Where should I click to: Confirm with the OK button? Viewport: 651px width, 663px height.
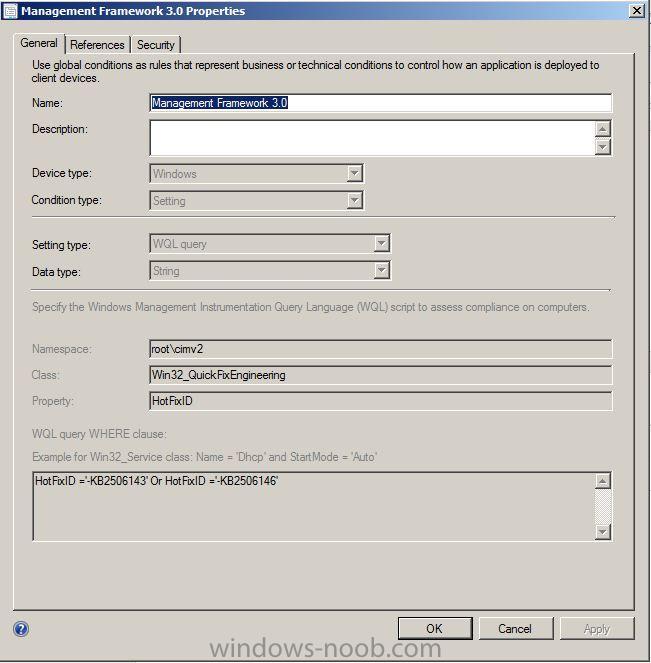435,628
